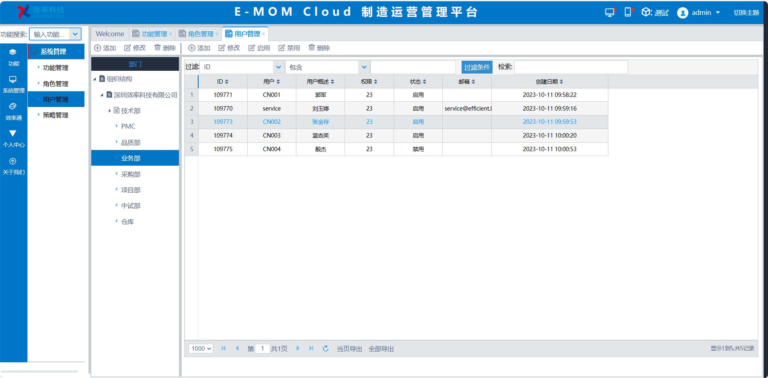
Task: Open 角色管理 in the side menu
Action: [x=56, y=84]
